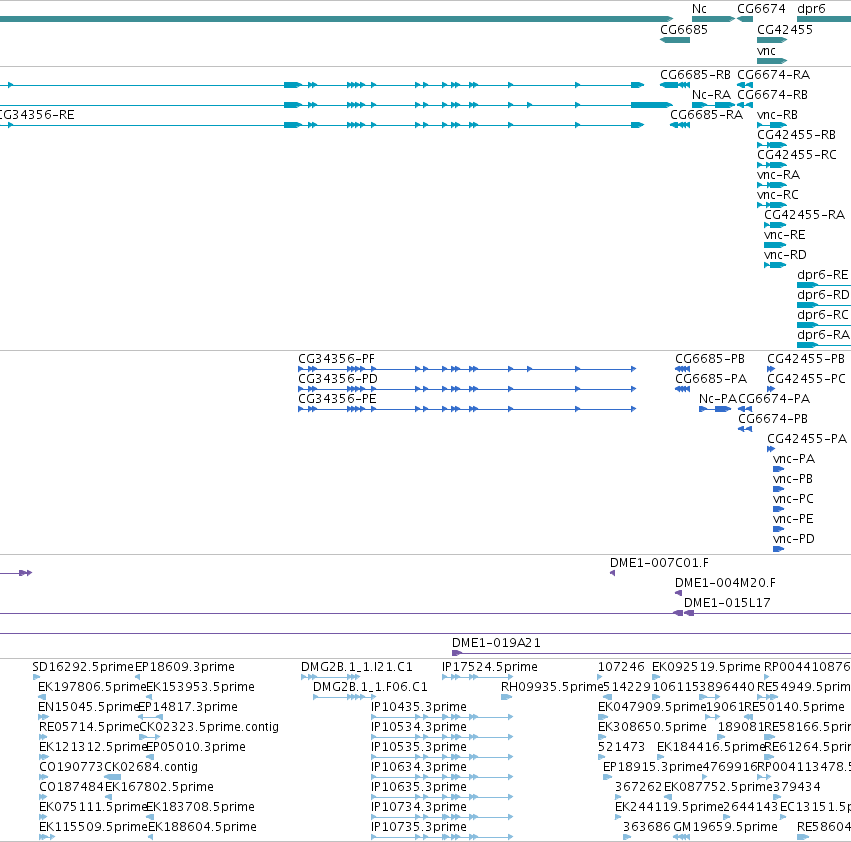Select the vnc-PB protein label
851x842 pixels.
pos(792,479)
